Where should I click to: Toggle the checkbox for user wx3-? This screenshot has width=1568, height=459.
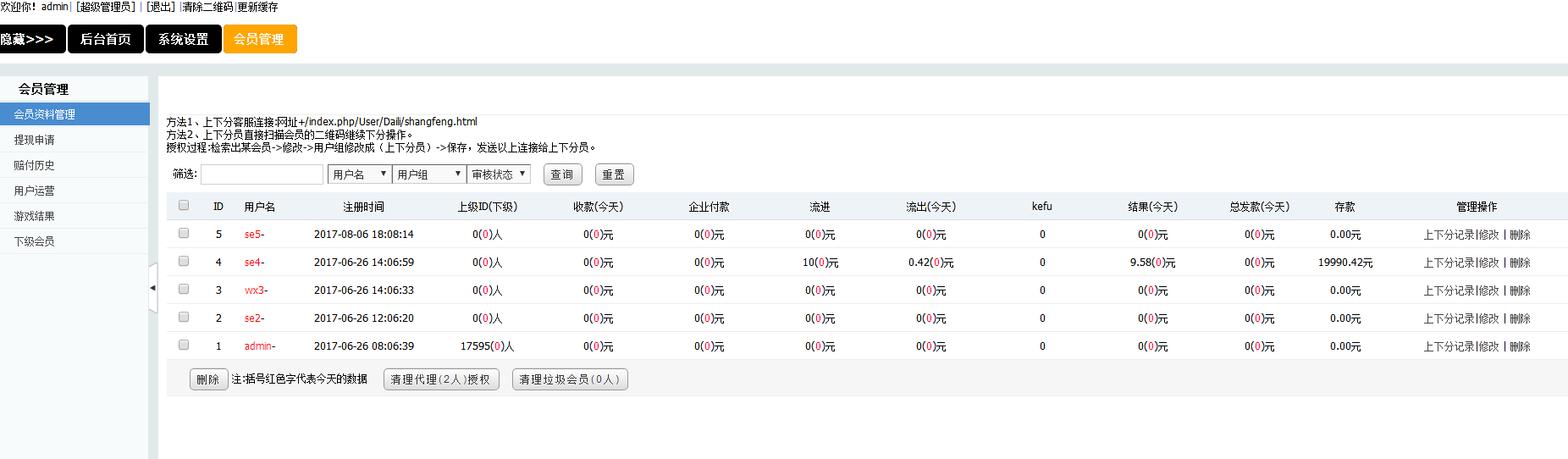click(x=184, y=289)
